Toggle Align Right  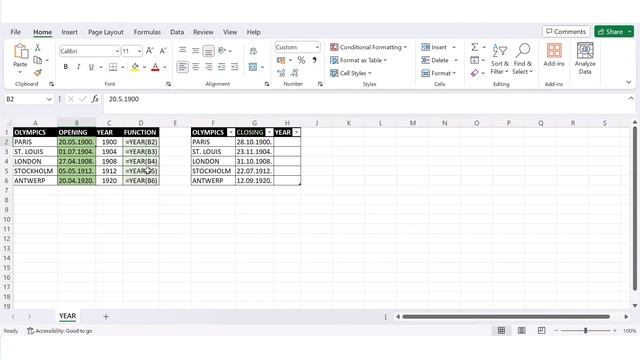(x=209, y=67)
